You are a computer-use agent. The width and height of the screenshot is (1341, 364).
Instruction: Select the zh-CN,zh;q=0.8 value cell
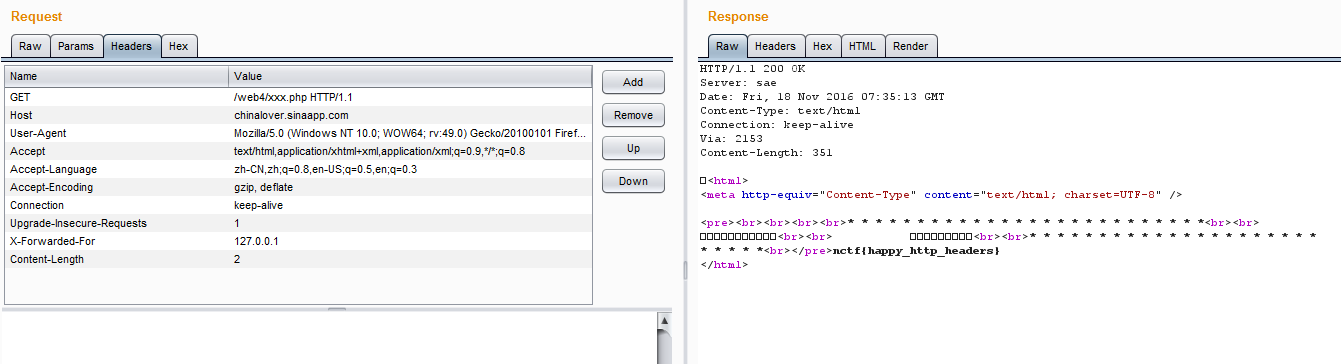pyautogui.click(x=410, y=169)
